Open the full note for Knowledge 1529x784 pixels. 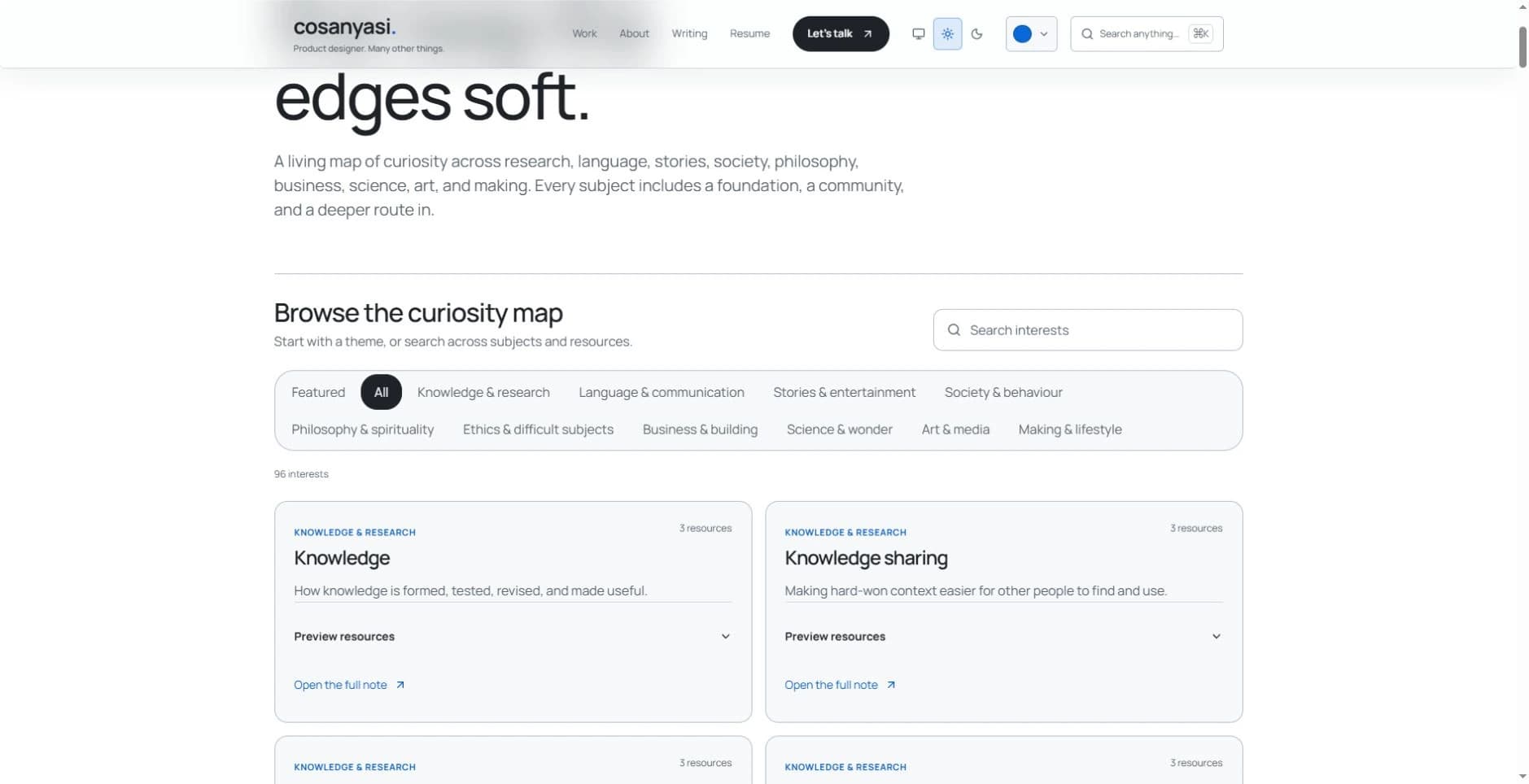[349, 685]
